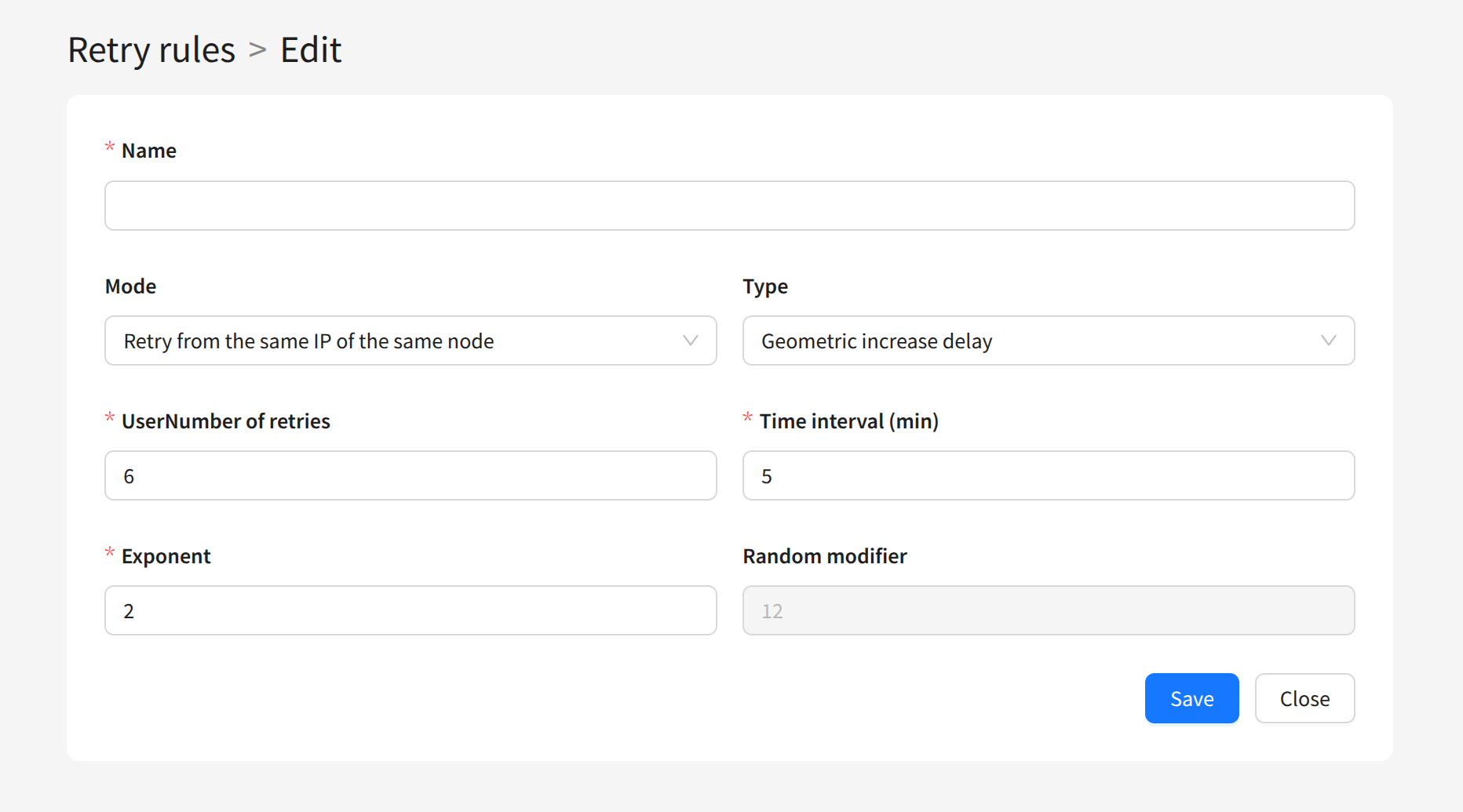This screenshot has height=812, width=1463.
Task: Click the Mode label text
Action: (130, 286)
